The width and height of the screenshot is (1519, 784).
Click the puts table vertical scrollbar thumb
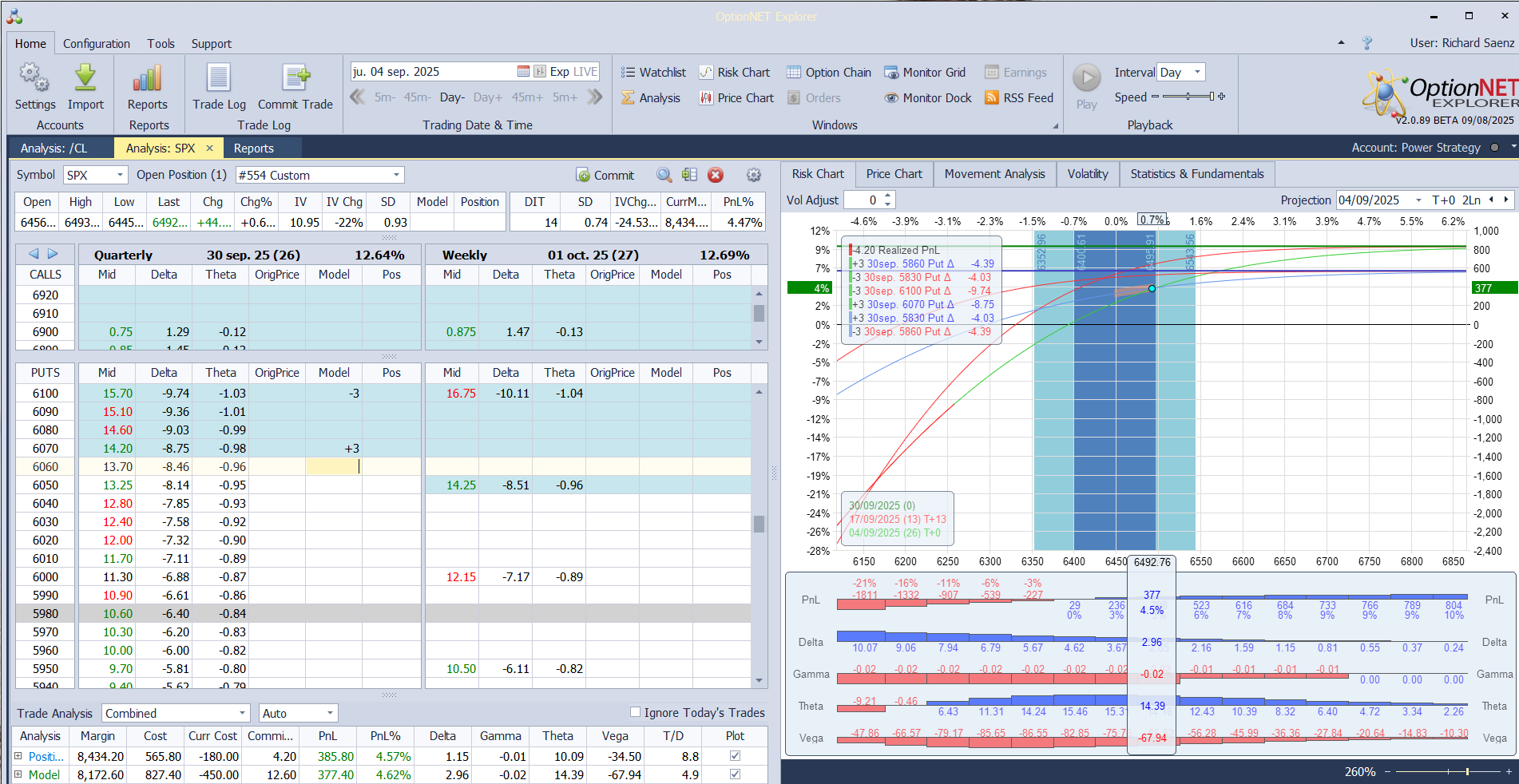coord(759,524)
